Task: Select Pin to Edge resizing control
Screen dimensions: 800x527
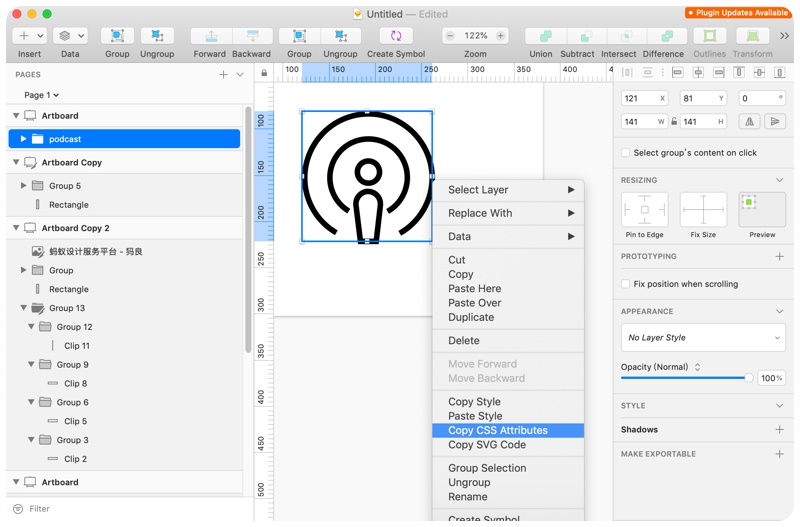Action: 644,210
